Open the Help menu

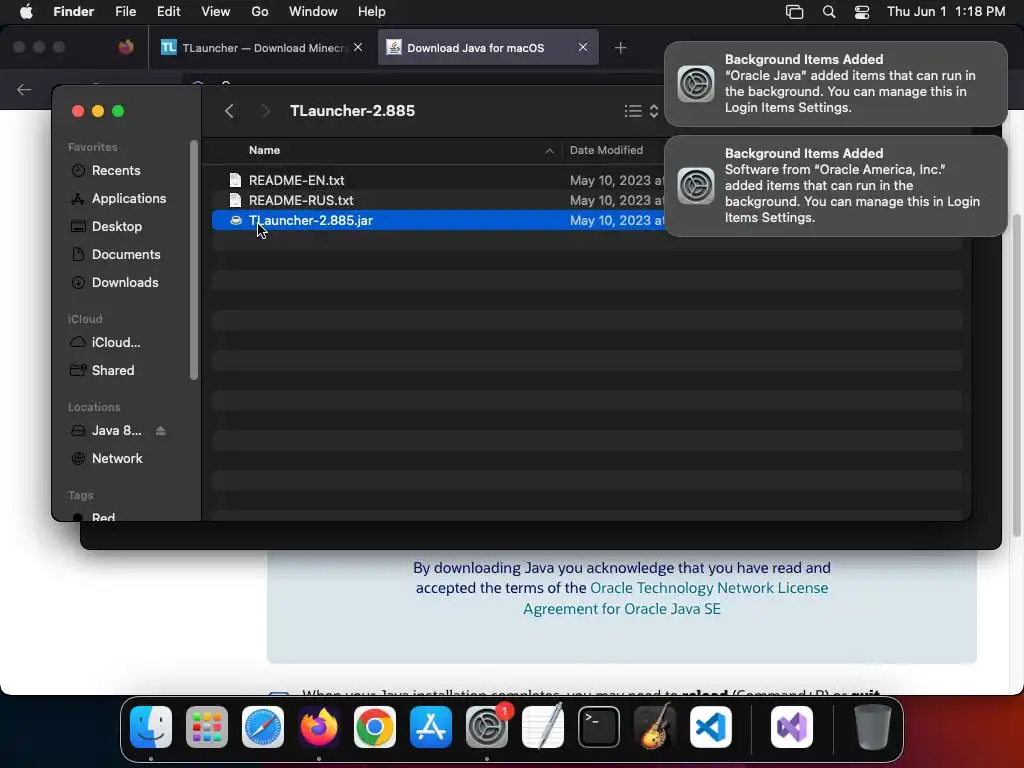pos(372,12)
